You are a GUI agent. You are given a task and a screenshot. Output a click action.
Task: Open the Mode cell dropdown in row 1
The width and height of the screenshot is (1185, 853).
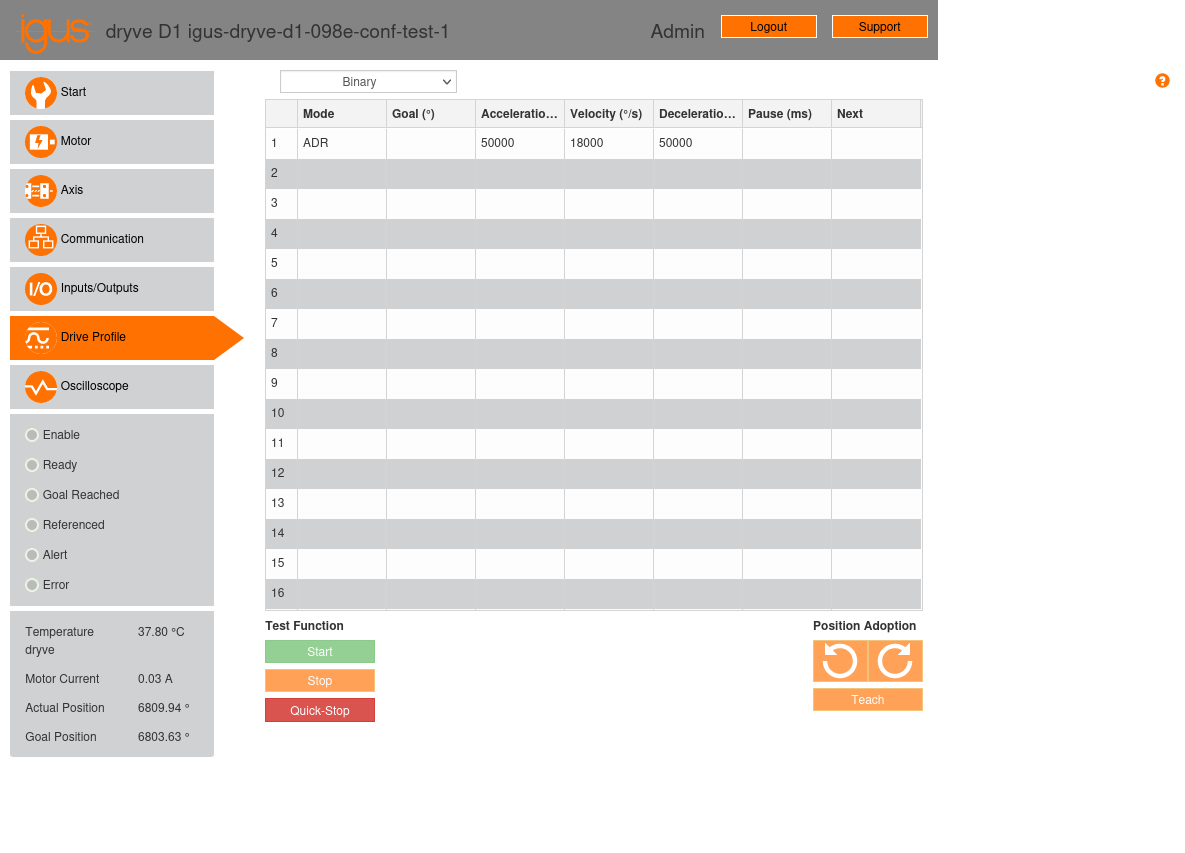341,143
